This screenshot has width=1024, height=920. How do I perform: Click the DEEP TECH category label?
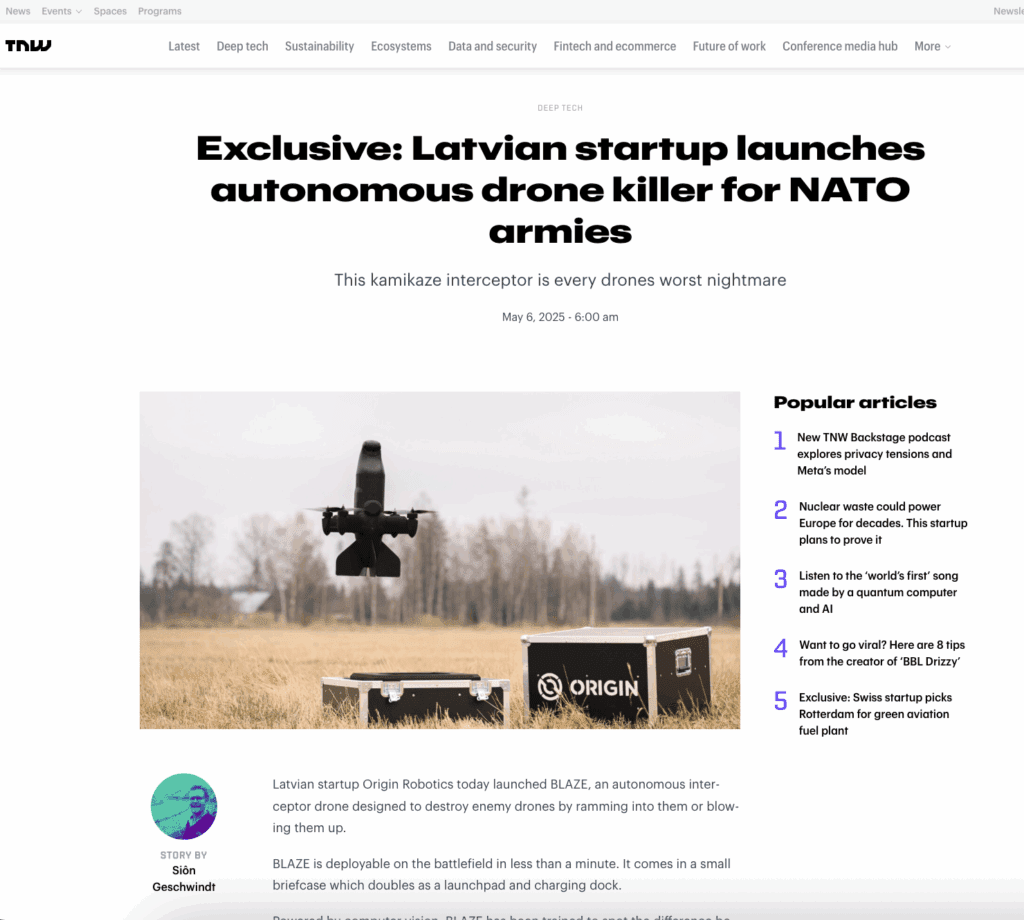560,108
